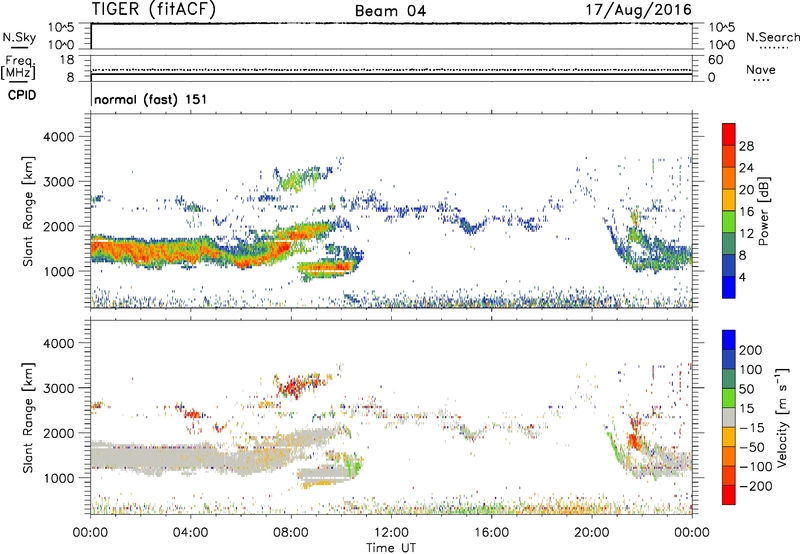
Task: Click the date '17/Aug/2016'
Action: [x=638, y=10]
